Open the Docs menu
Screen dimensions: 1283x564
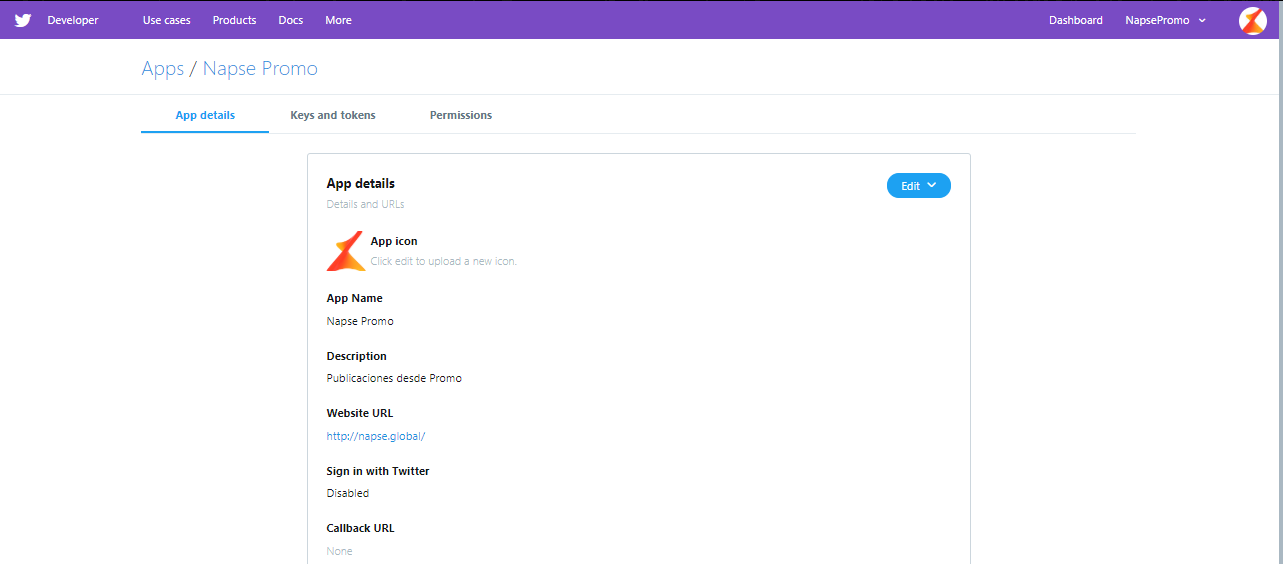click(291, 20)
